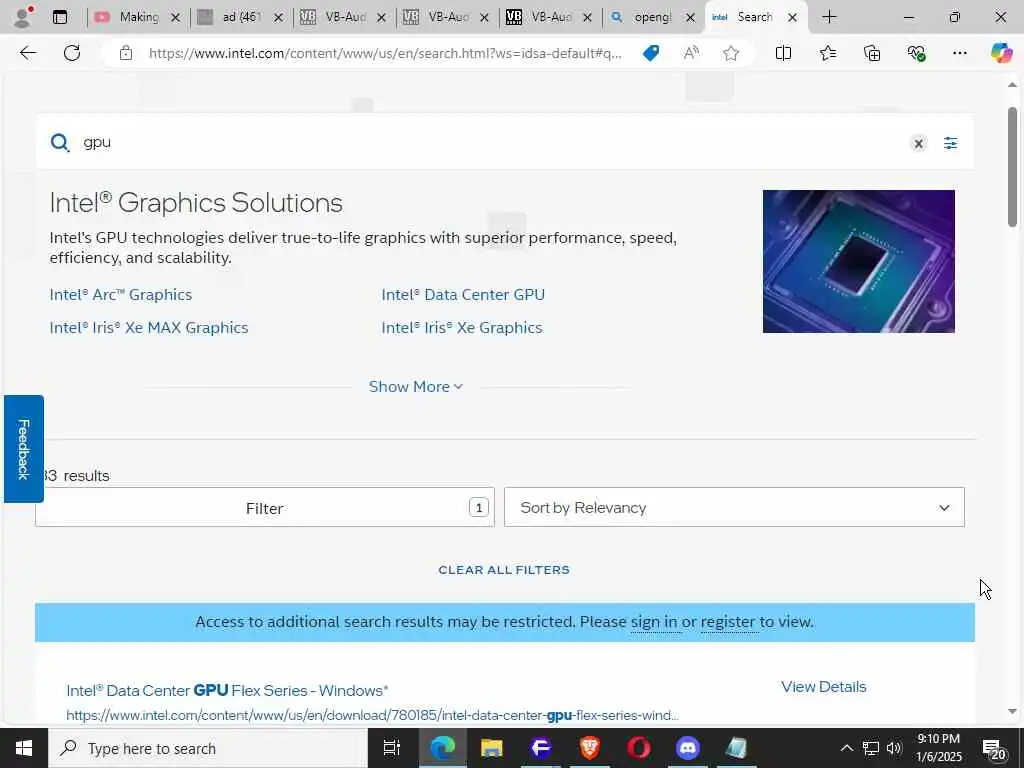Add page to favorites star icon
Image resolution: width=1024 pixels, height=768 pixels.
[x=731, y=53]
